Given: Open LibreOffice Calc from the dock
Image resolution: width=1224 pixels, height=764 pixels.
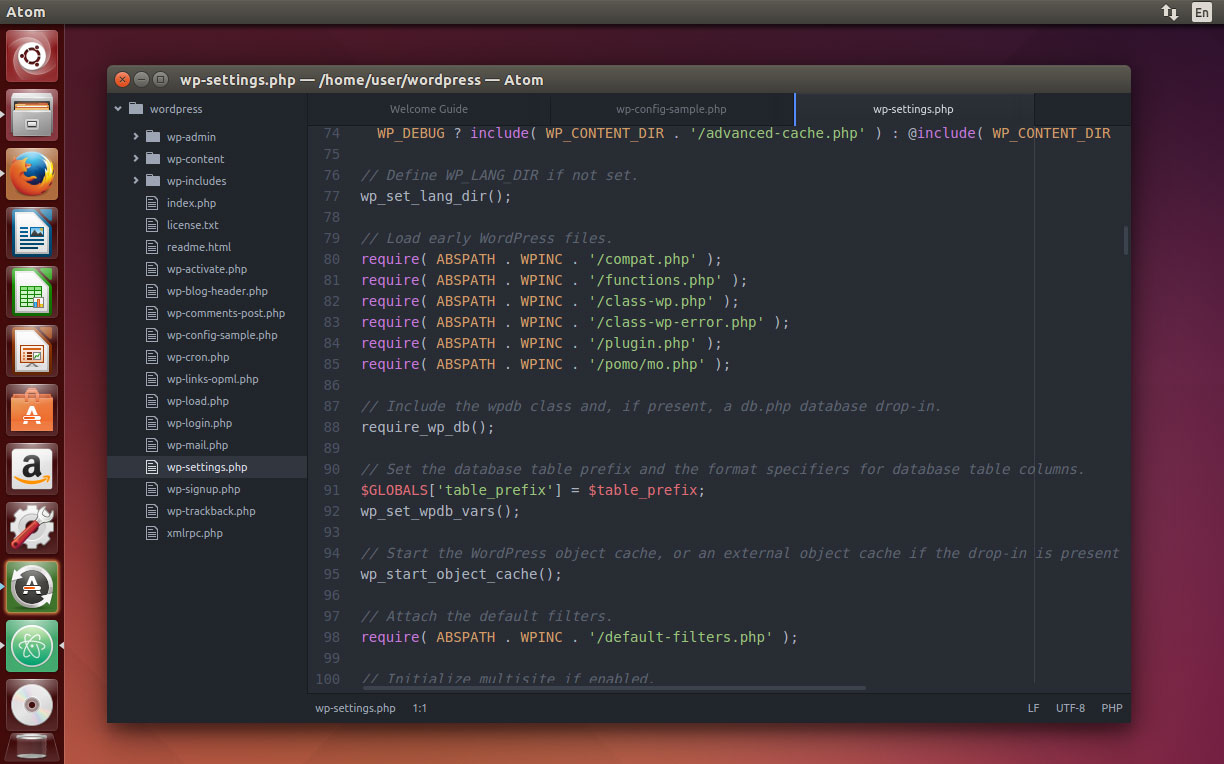Looking at the screenshot, I should [31, 291].
